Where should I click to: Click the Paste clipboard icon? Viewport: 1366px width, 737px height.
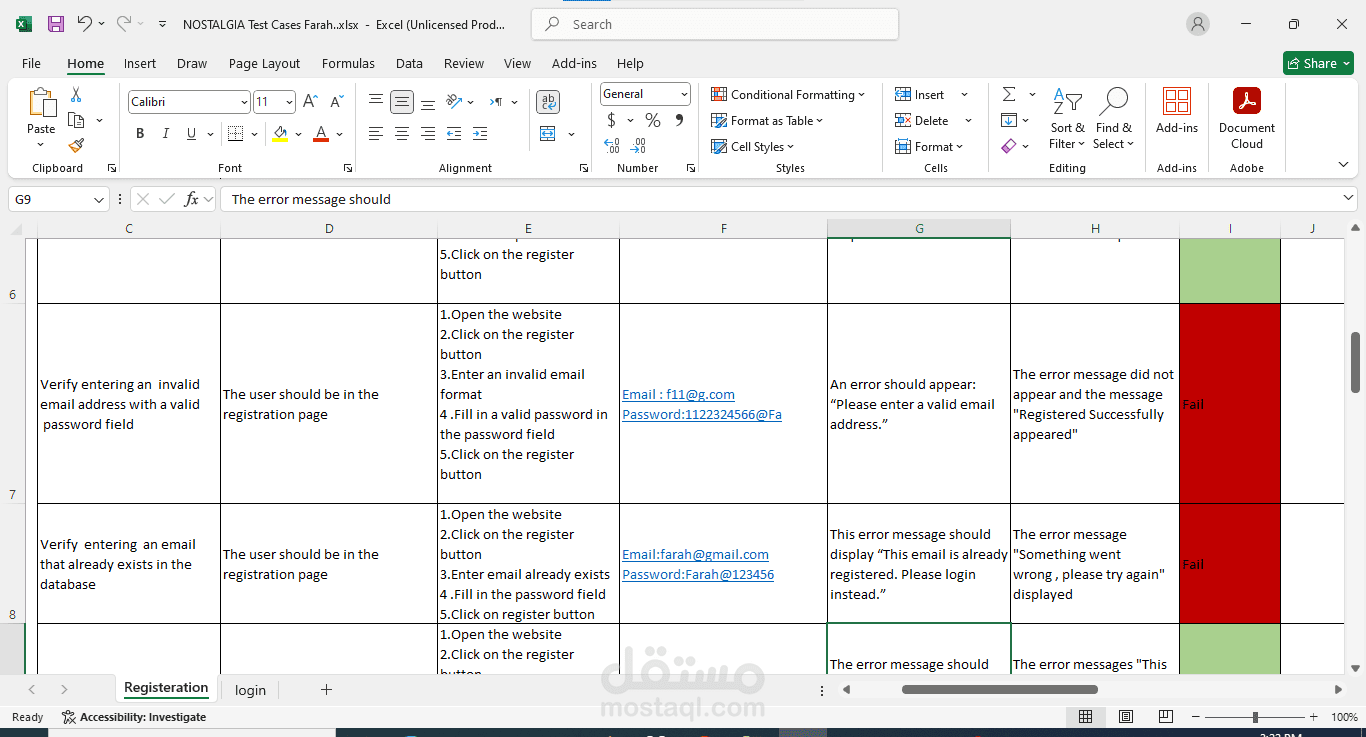pos(41,103)
